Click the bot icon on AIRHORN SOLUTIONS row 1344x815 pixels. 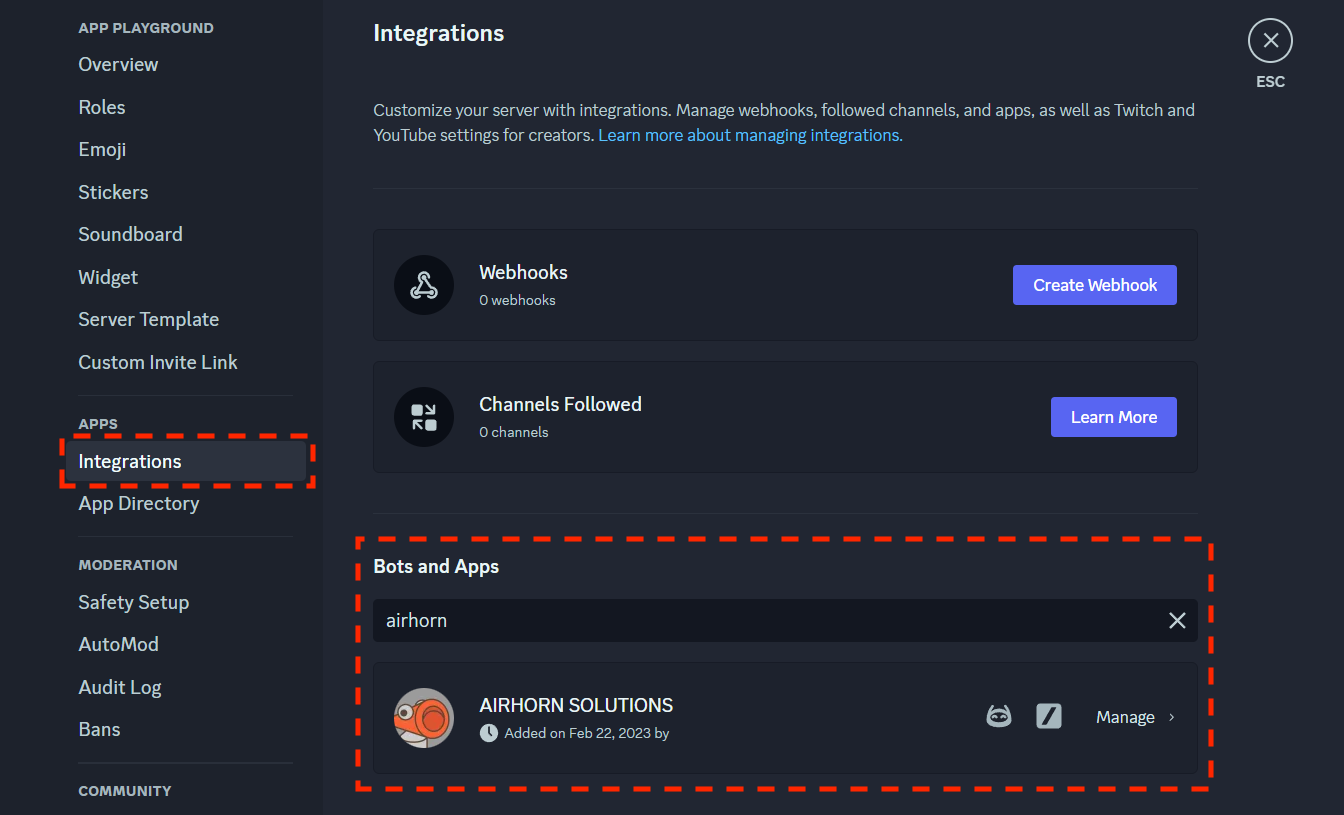pyautogui.click(x=999, y=717)
